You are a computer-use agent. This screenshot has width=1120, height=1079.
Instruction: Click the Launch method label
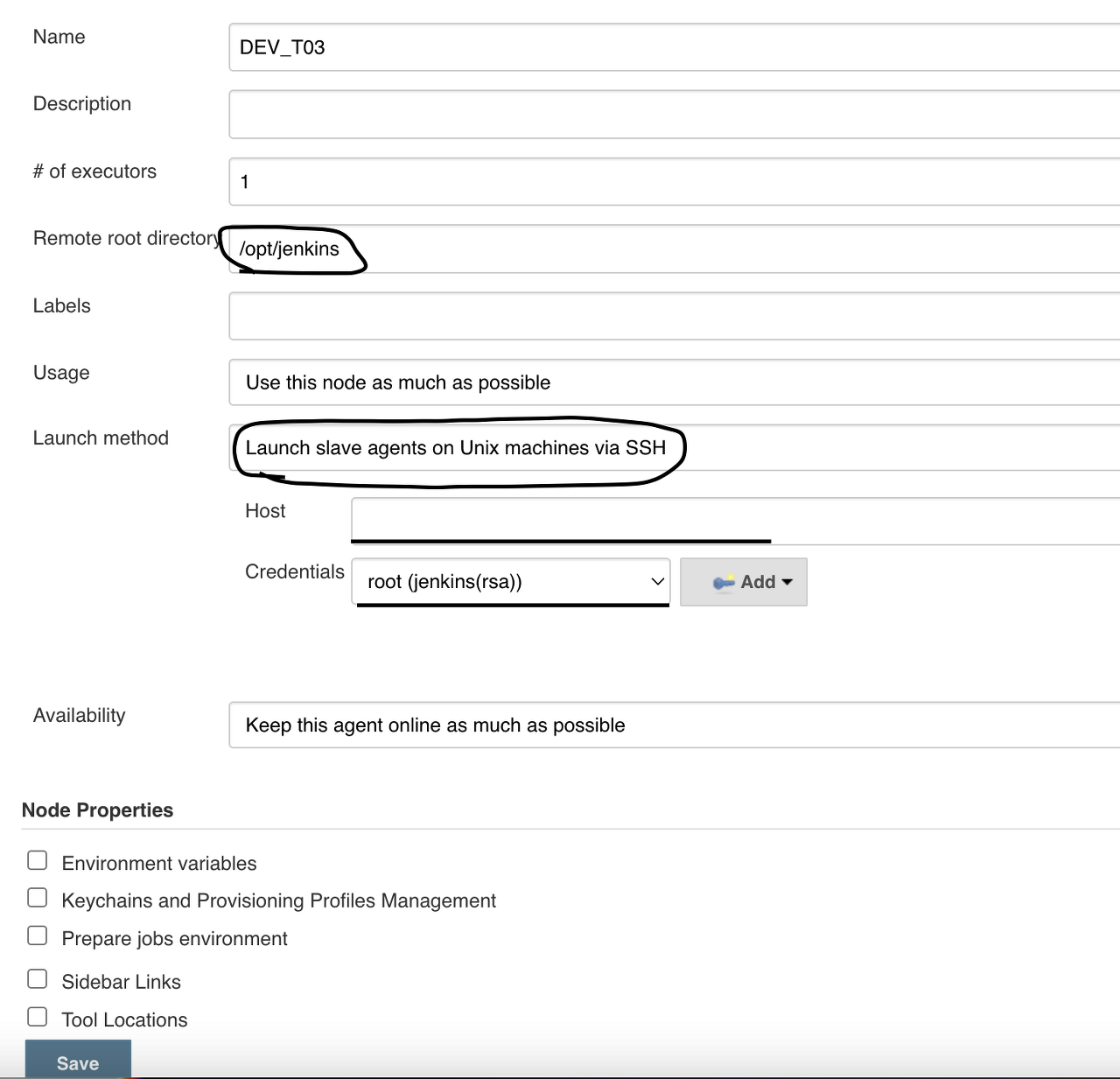(x=101, y=438)
